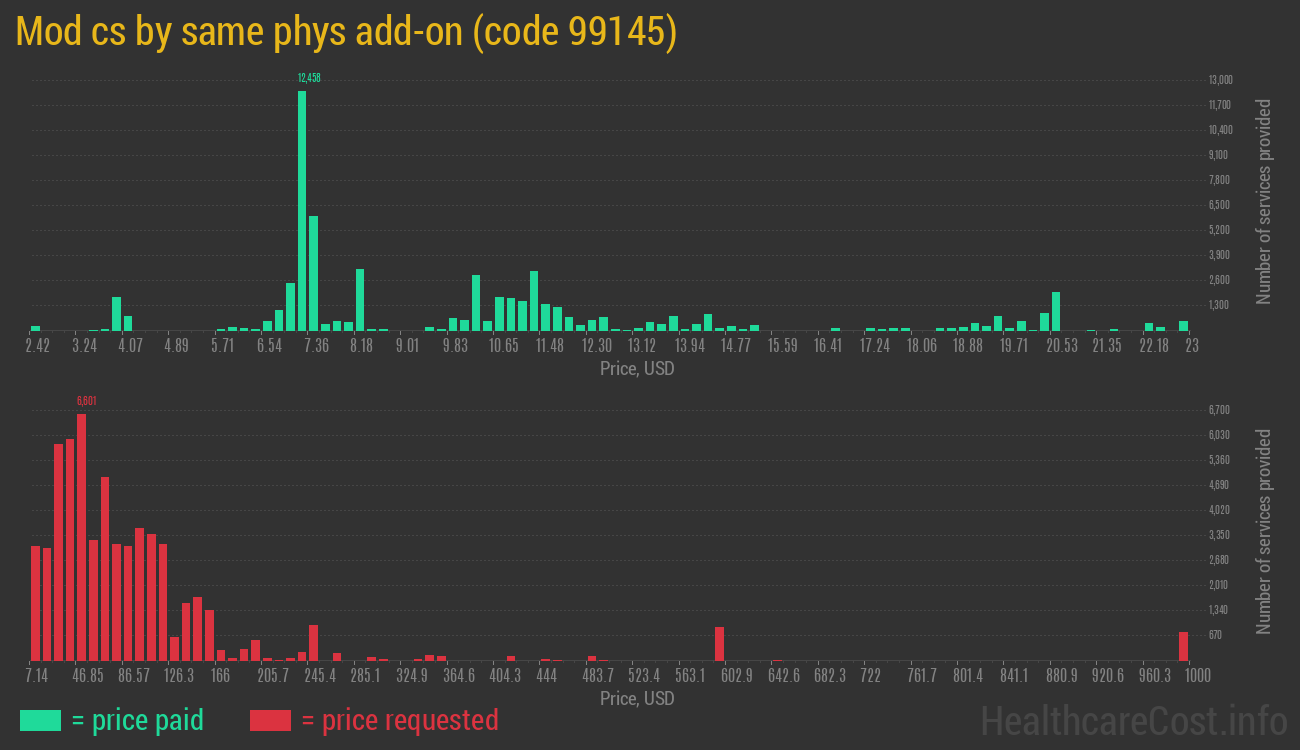Click the green bar near the 8.18 tick
This screenshot has width=1300, height=750.
coord(360,299)
